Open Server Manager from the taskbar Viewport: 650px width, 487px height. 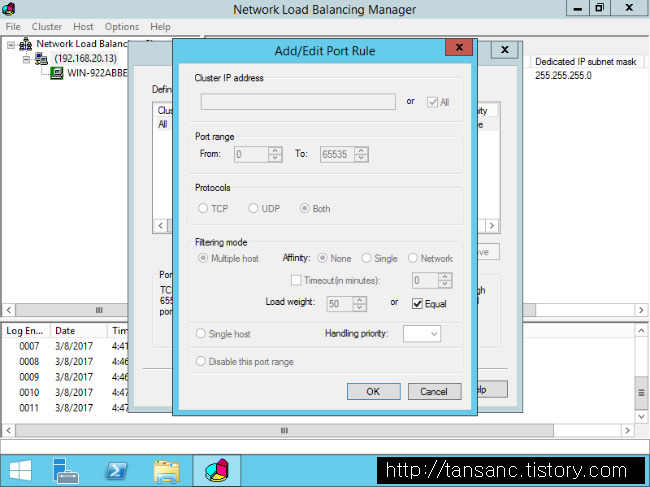tap(65, 471)
